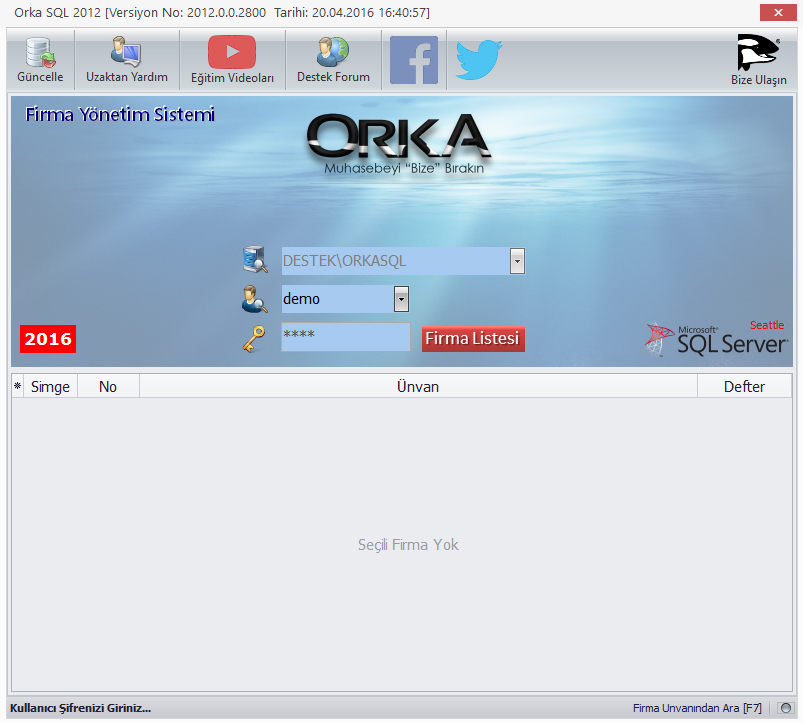Screen dimensions: 803x723
Task: Click the password input field
Action: coord(346,337)
